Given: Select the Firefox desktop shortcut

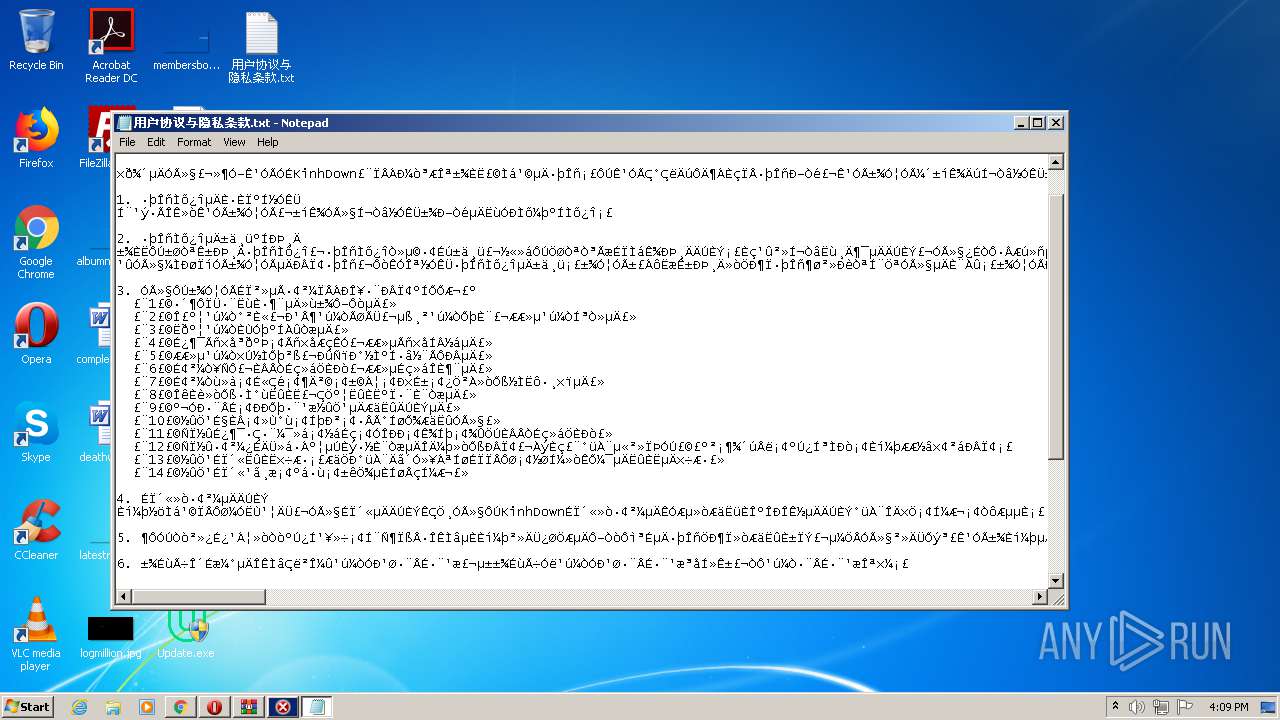Looking at the screenshot, I should tap(36, 138).
